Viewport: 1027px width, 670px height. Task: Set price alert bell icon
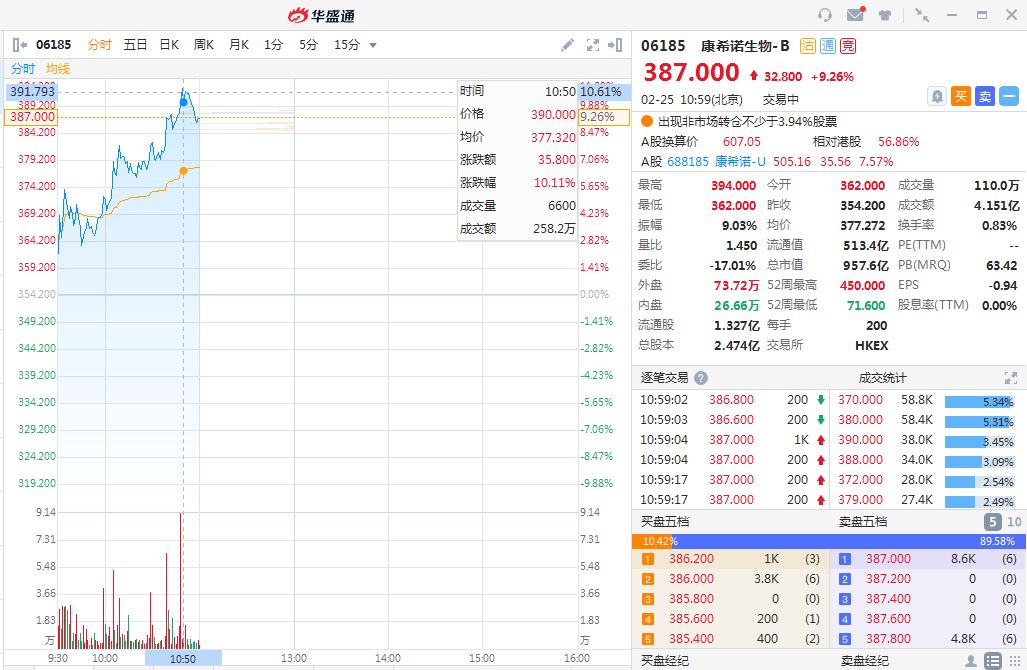(937, 96)
